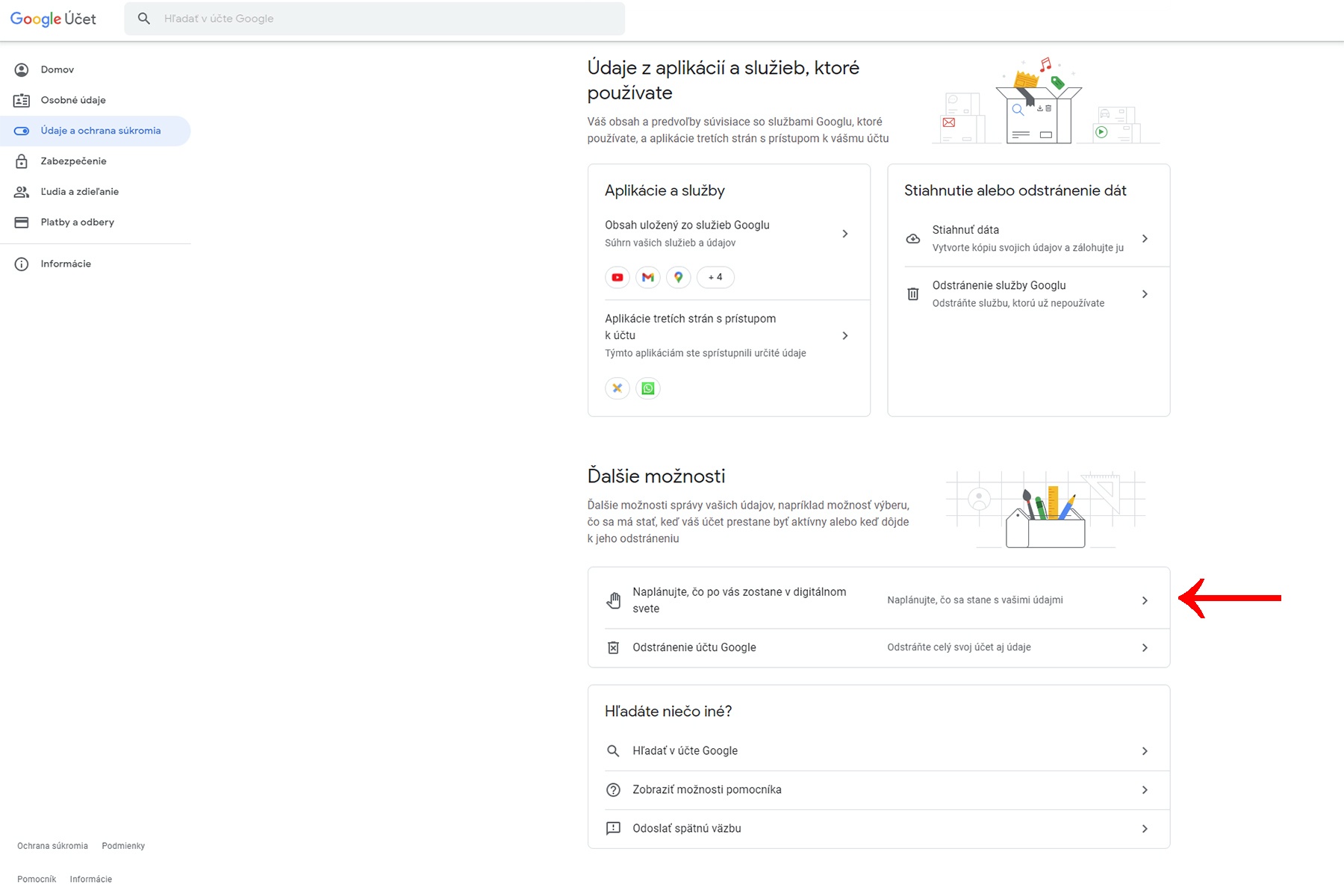
Task: Click the toggle icon beside Údaje a ochrana súkromia
Action: (x=22, y=131)
